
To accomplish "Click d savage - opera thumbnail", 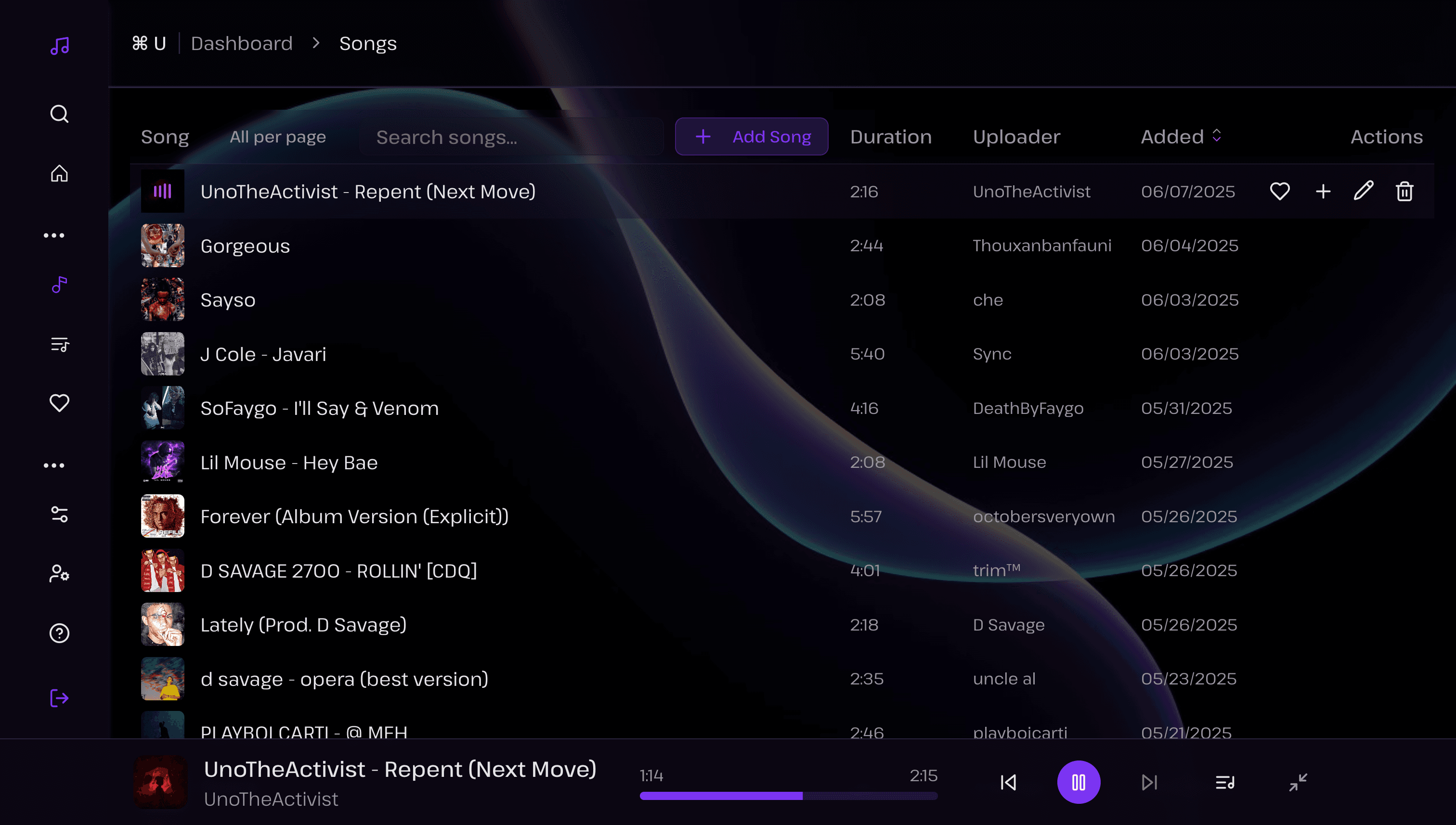I will tap(163, 678).
